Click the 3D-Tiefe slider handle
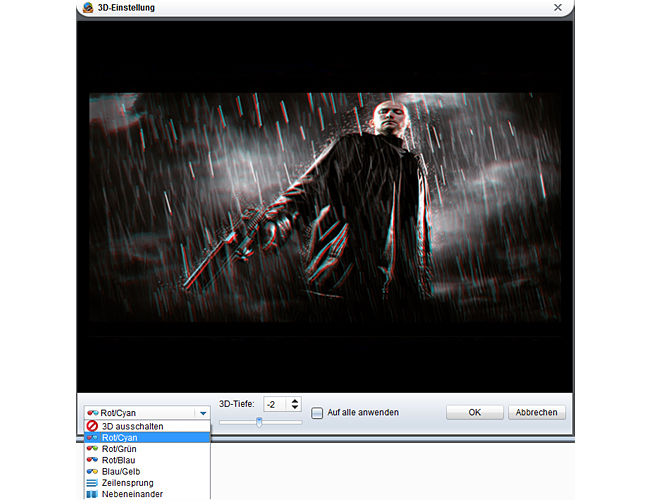The width and height of the screenshot is (650, 500). click(259, 422)
